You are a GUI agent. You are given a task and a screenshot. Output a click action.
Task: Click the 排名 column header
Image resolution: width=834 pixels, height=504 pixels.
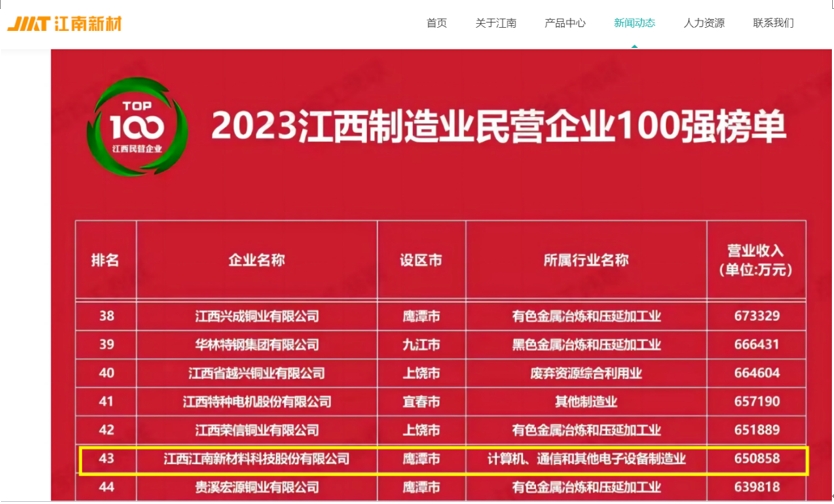click(105, 260)
